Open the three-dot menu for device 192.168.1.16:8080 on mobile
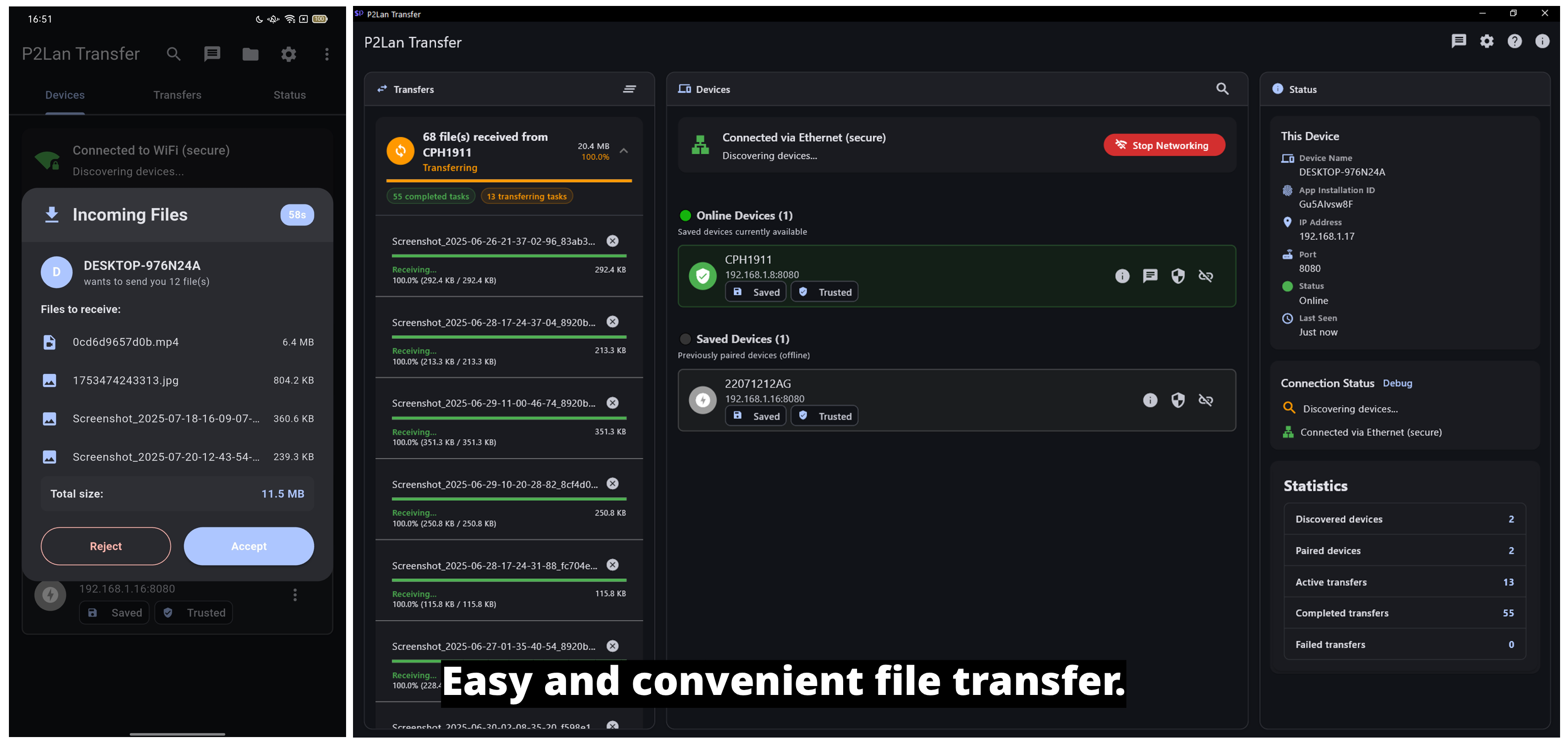Viewport: 1568px width, 743px height. (295, 595)
